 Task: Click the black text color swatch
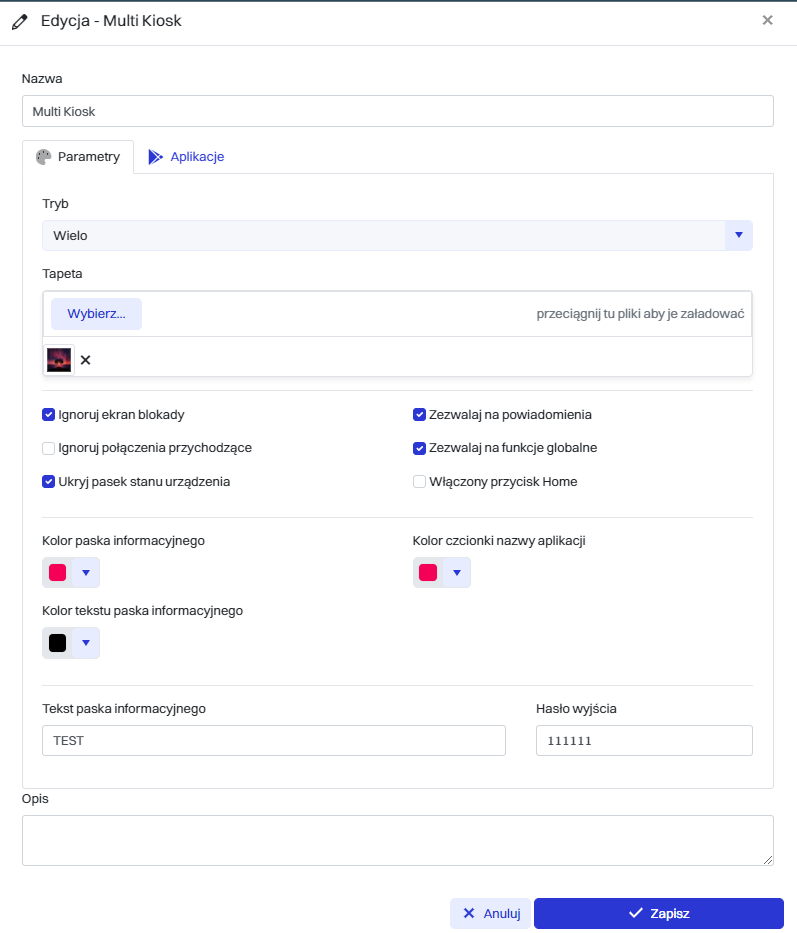58,643
